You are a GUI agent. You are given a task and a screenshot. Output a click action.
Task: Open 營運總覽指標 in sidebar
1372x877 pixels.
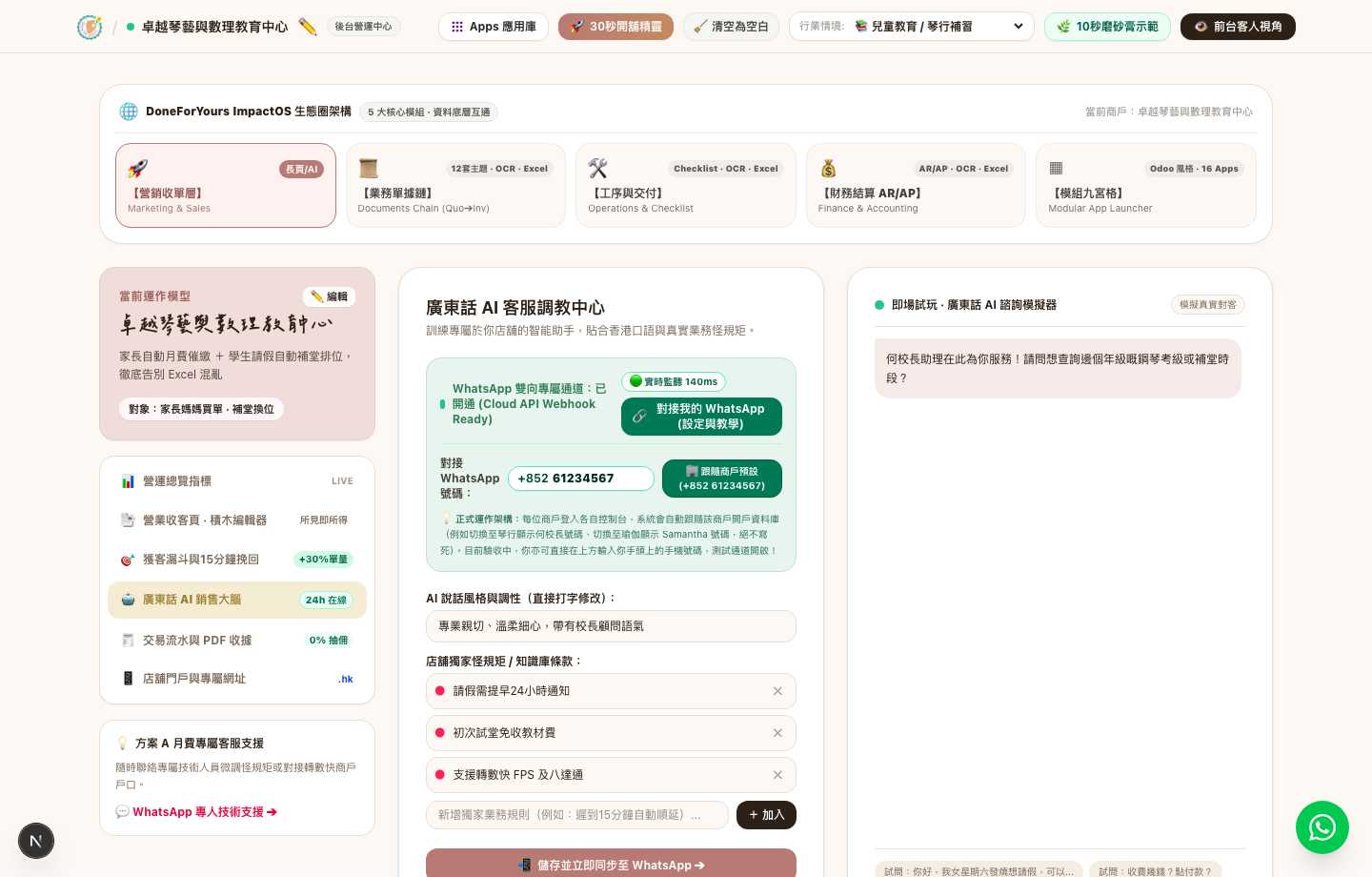(237, 481)
